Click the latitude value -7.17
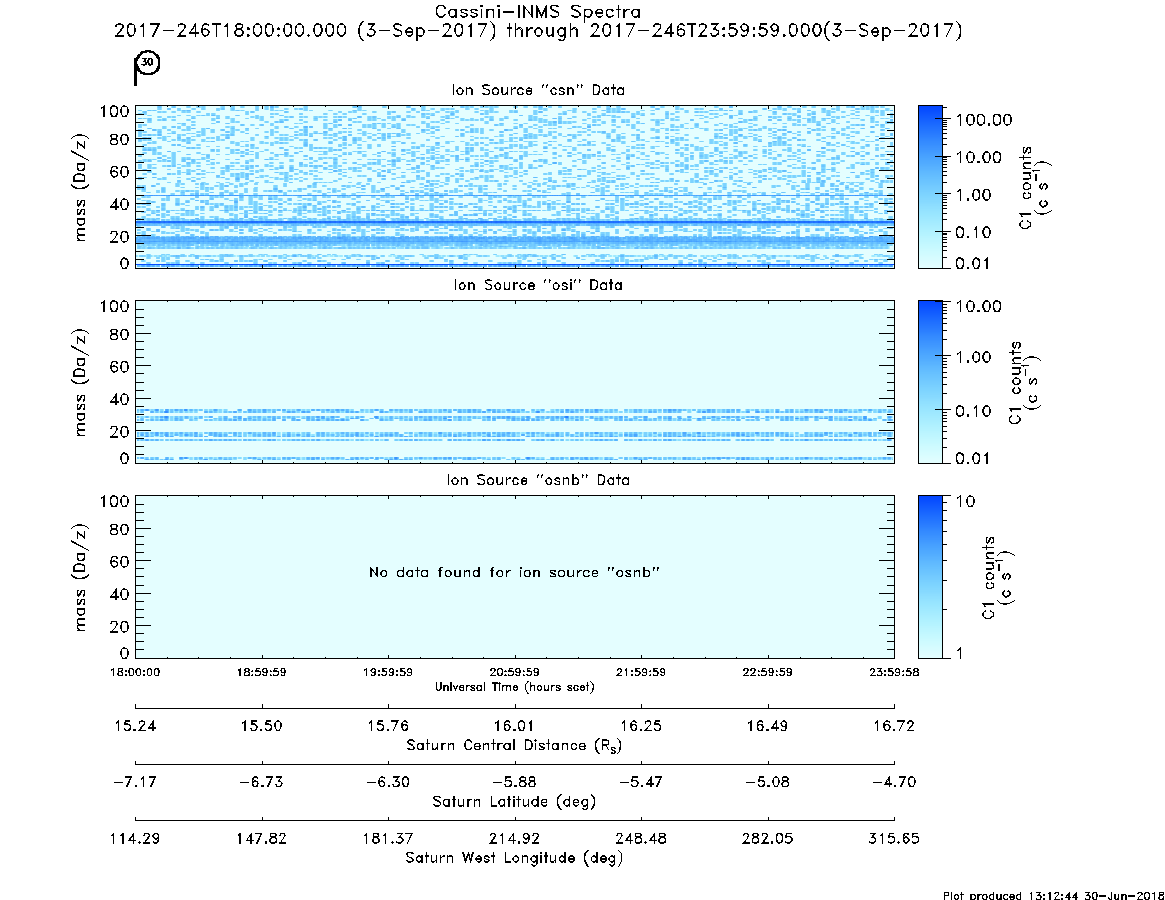The height and width of the screenshot is (900, 1165). (135, 782)
